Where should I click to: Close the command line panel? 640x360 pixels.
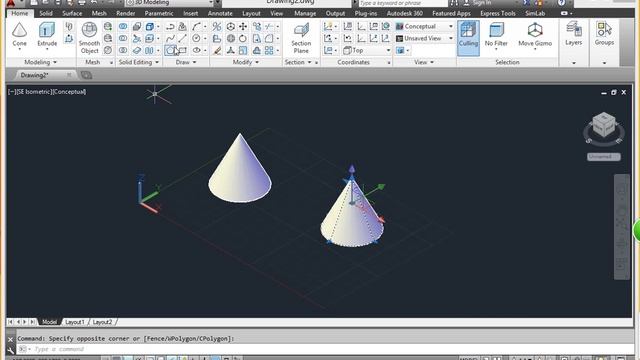click(11, 339)
